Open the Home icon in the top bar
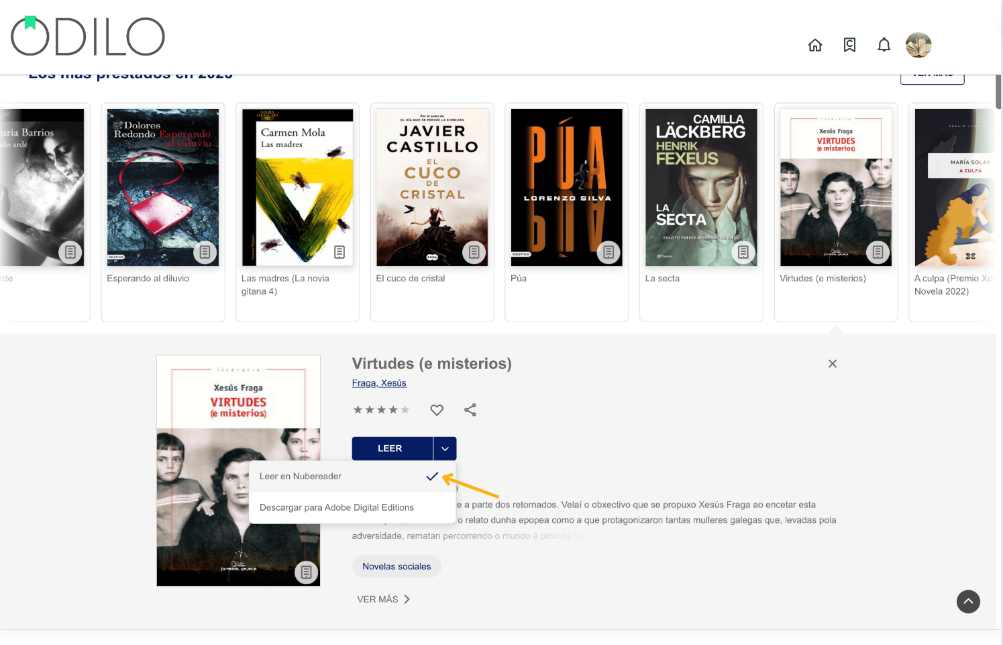 pyautogui.click(x=815, y=45)
